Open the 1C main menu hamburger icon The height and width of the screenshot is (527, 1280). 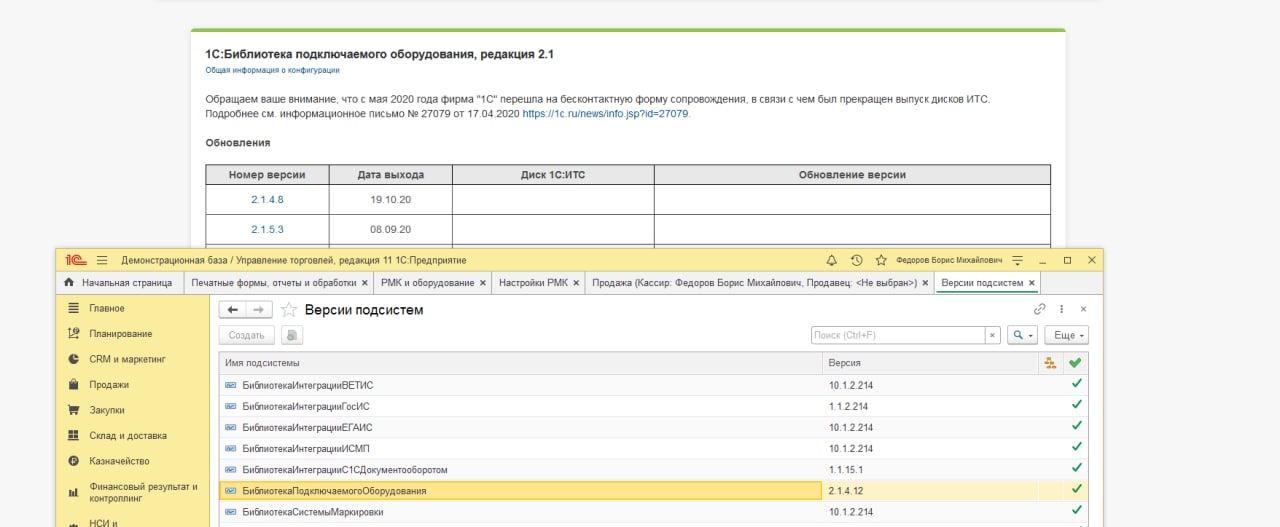click(101, 259)
